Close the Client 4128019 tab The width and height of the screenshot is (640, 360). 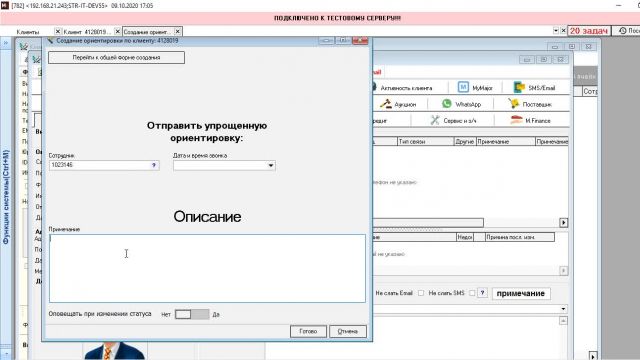(x=117, y=31)
